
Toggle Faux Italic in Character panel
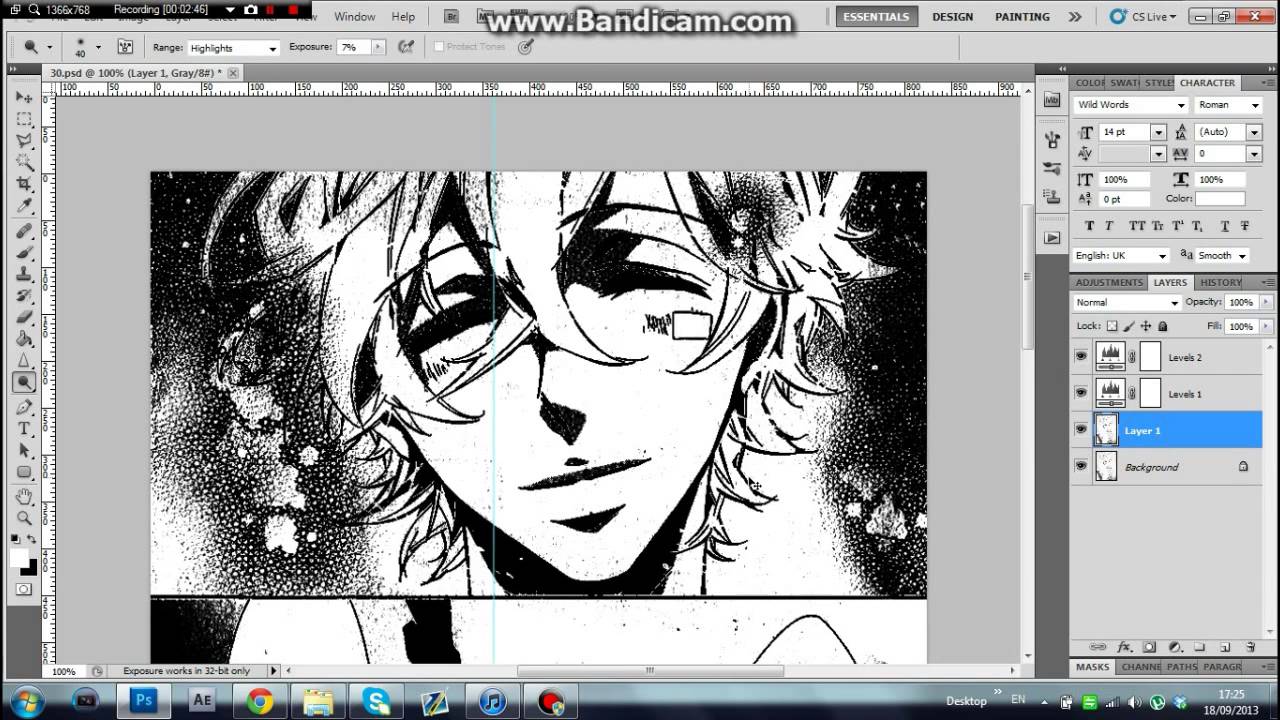click(x=1109, y=226)
